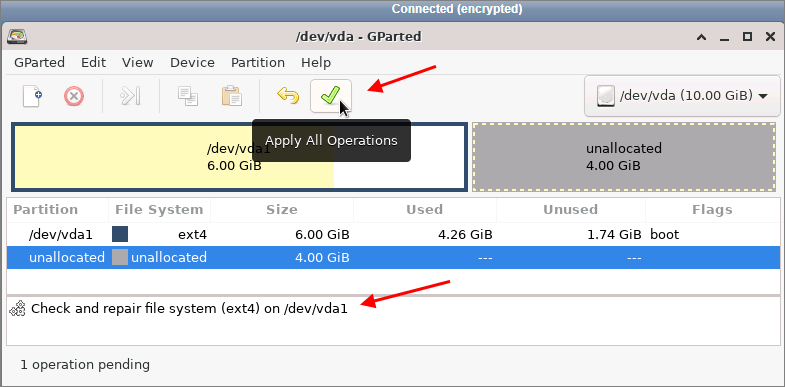Click the ext4 file system cell
785x387 pixels.
(x=192, y=234)
